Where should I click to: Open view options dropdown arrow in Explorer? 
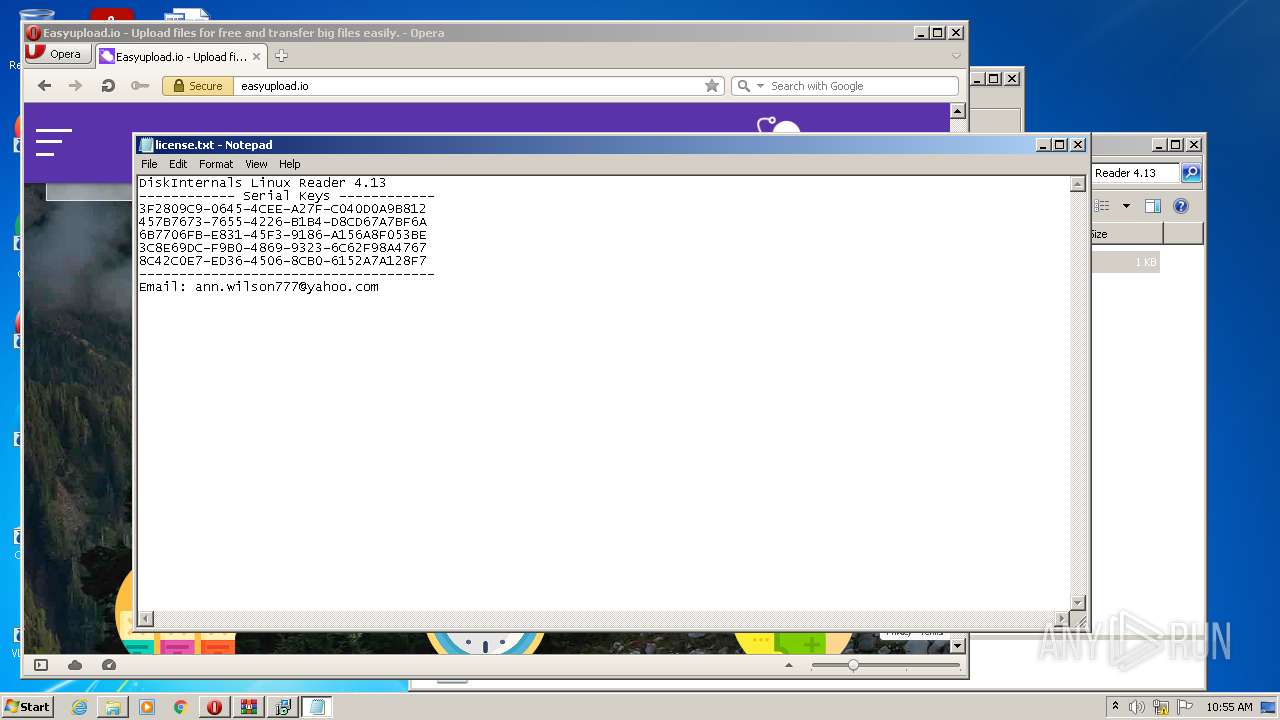[x=1126, y=206]
